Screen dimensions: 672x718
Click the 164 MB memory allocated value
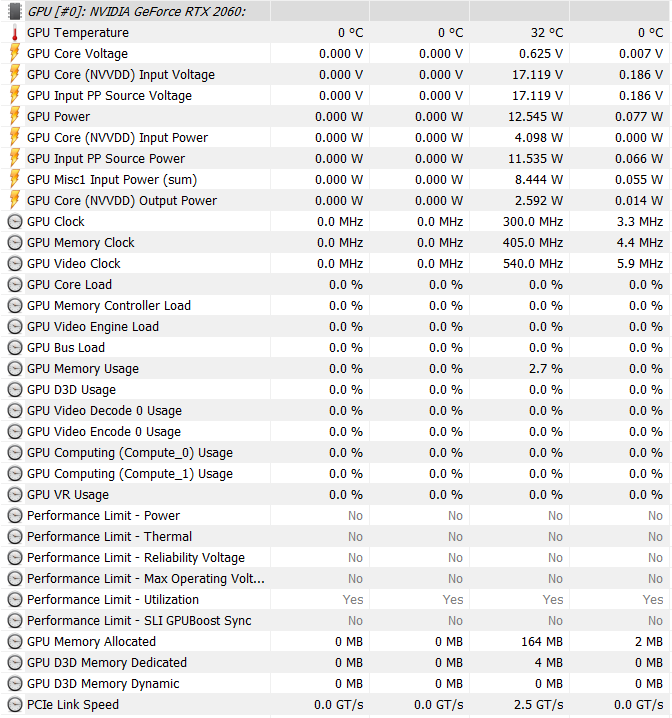pos(542,642)
